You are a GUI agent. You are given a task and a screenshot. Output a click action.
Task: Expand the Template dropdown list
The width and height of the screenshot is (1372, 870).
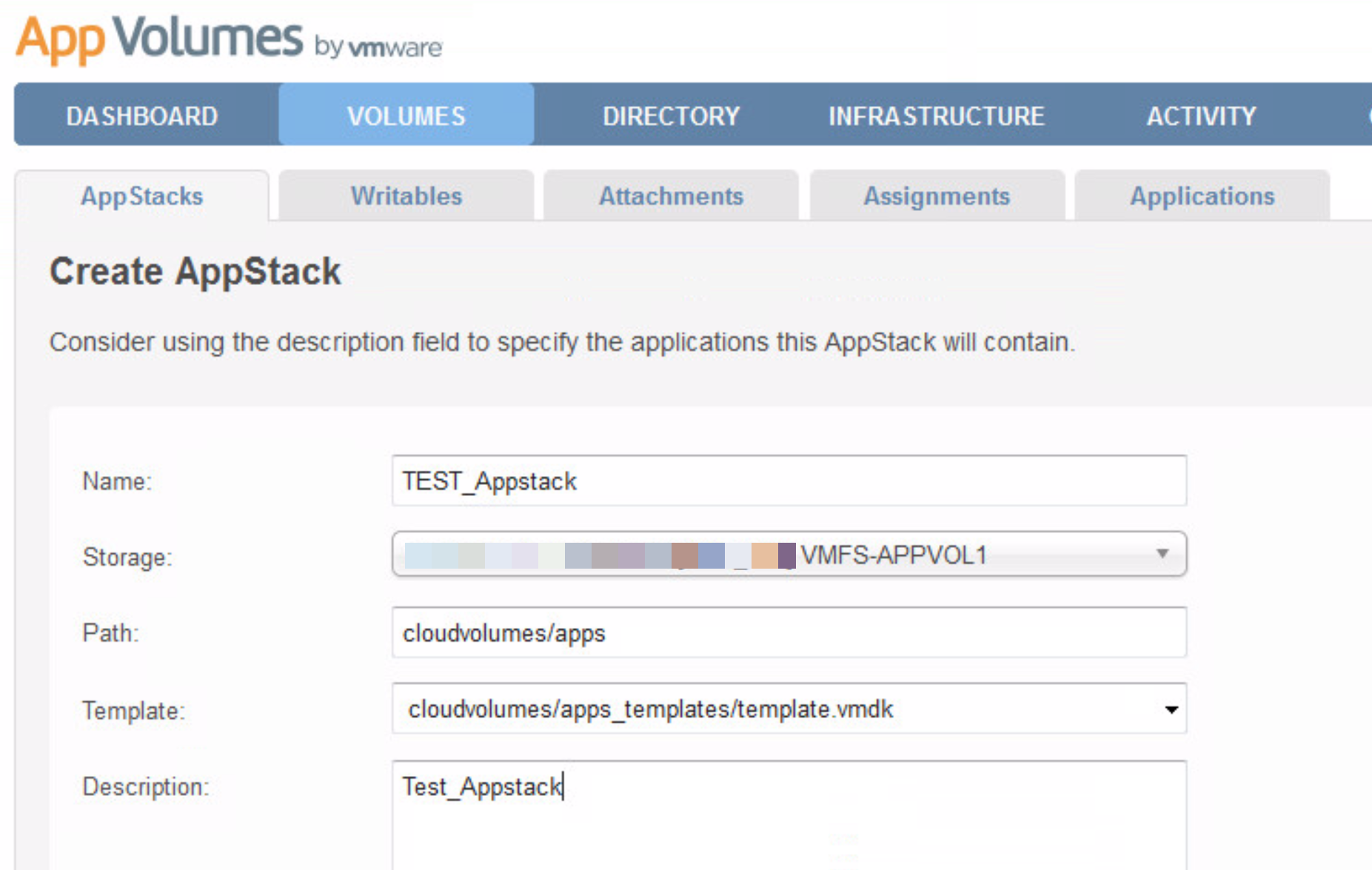click(789, 709)
